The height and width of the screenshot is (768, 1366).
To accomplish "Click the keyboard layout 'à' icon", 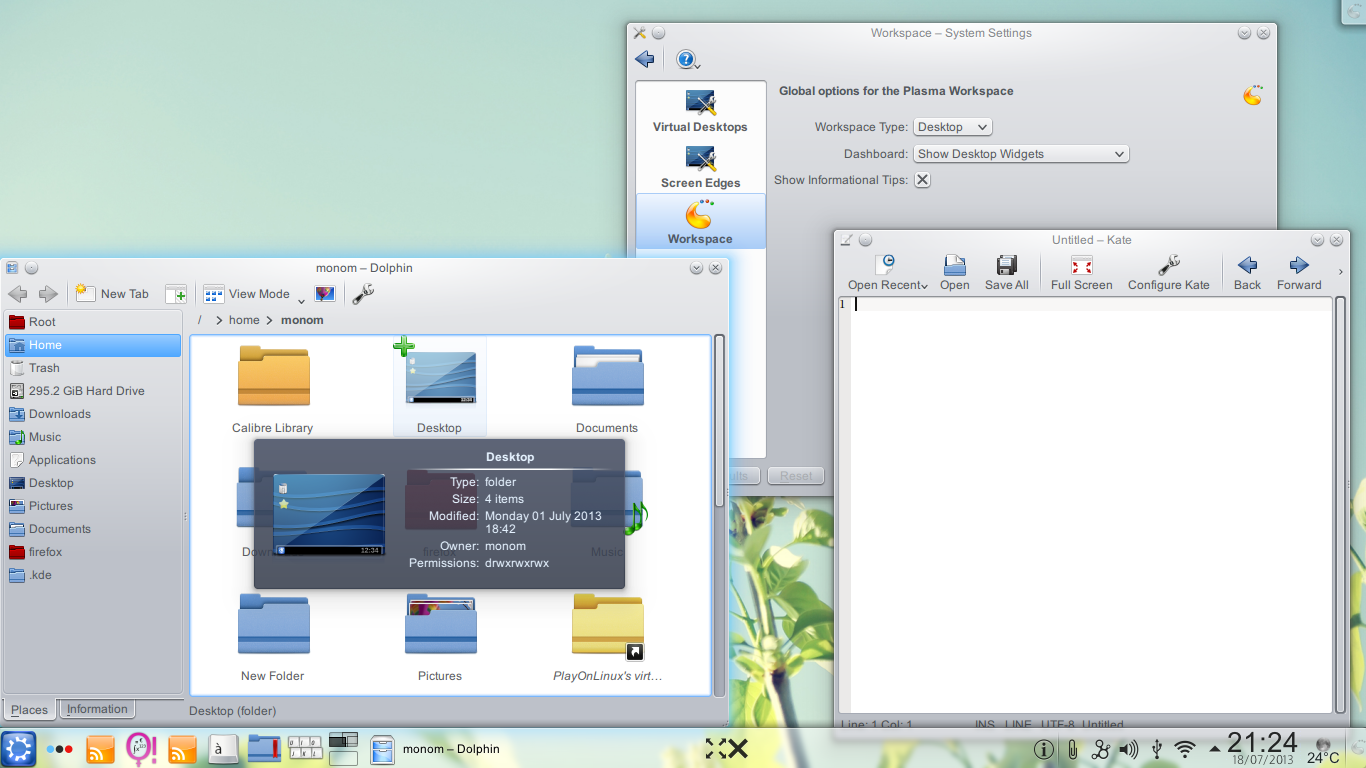I will click(222, 749).
